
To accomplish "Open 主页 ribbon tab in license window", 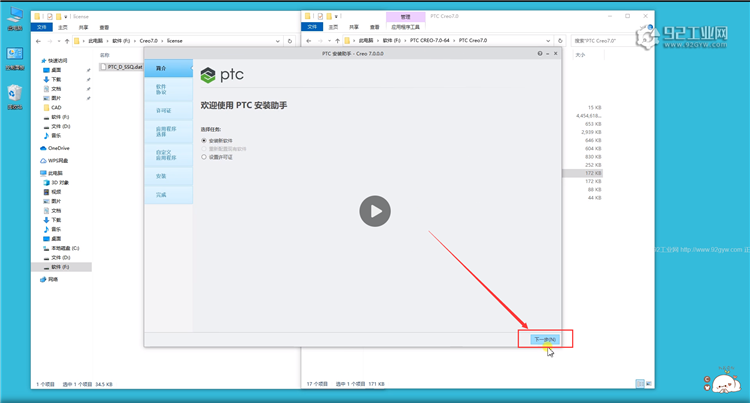I will 63,27.
